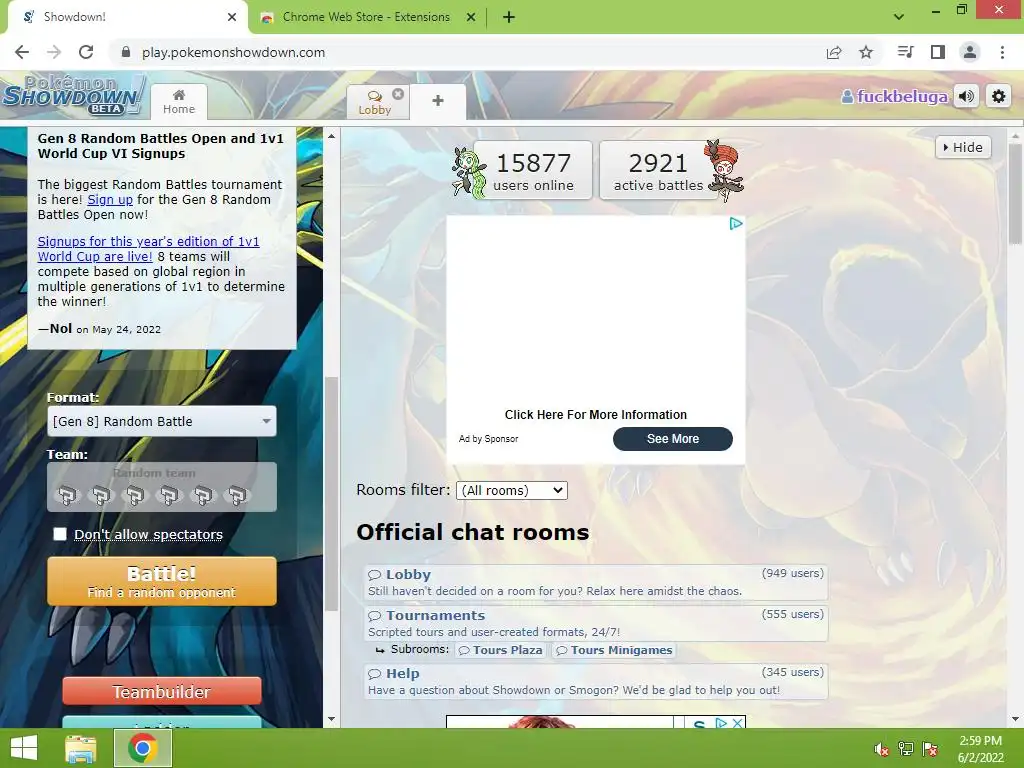Viewport: 1024px width, 768px height.
Task: Click the 2921 active battles counter
Action: point(658,170)
